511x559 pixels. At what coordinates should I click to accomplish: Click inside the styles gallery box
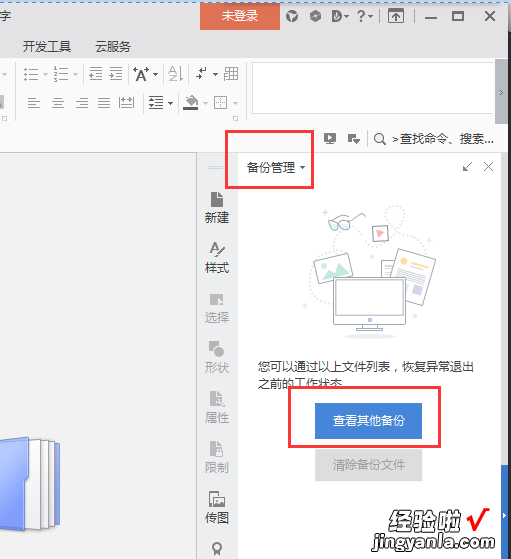pos(373,88)
